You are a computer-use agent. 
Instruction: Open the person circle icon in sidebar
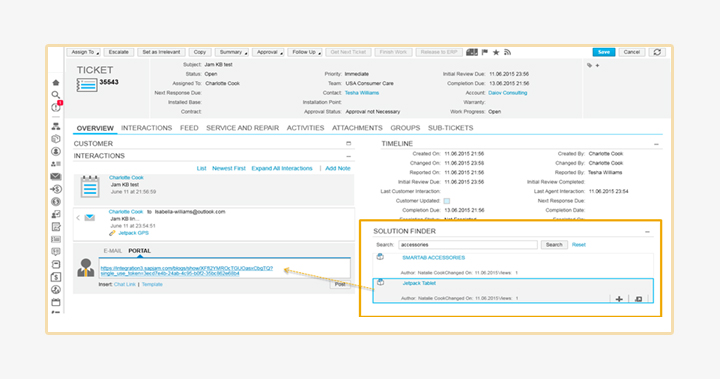pos(56,151)
